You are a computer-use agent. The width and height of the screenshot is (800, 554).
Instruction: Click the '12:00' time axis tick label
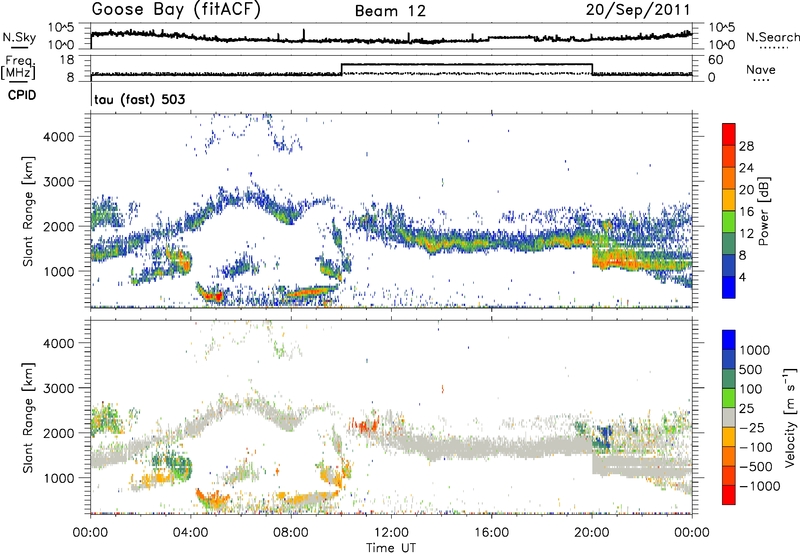(391, 533)
